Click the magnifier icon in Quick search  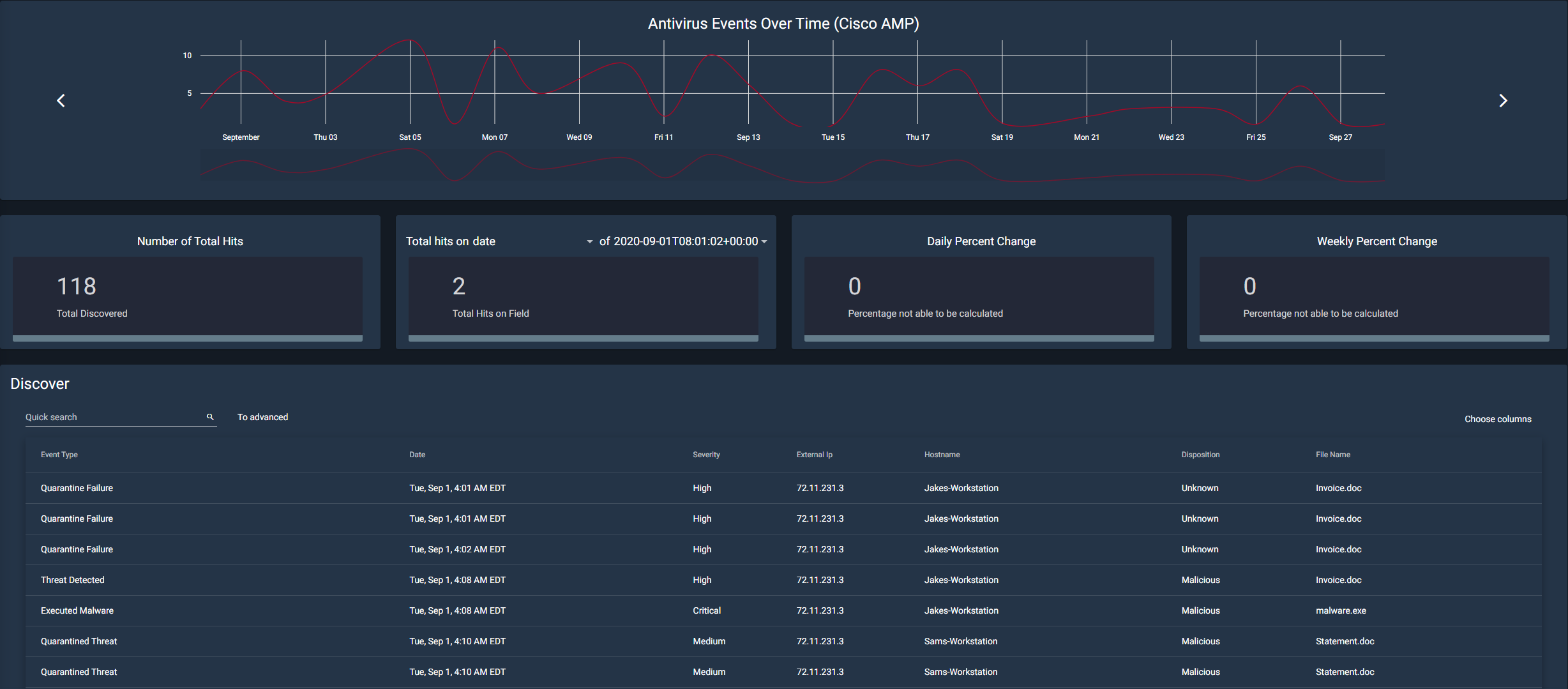(x=210, y=417)
